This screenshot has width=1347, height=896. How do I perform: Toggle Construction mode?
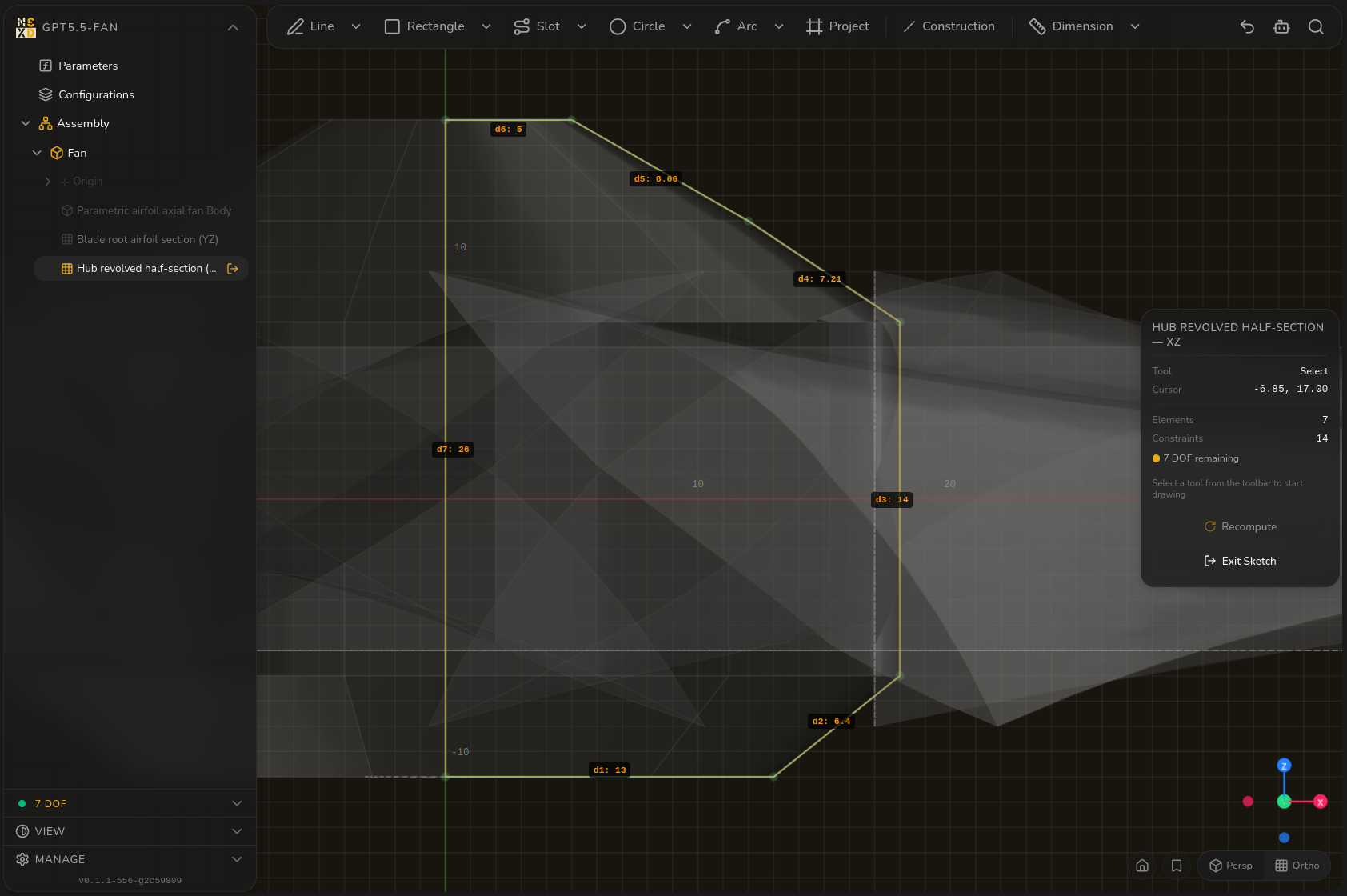[949, 26]
